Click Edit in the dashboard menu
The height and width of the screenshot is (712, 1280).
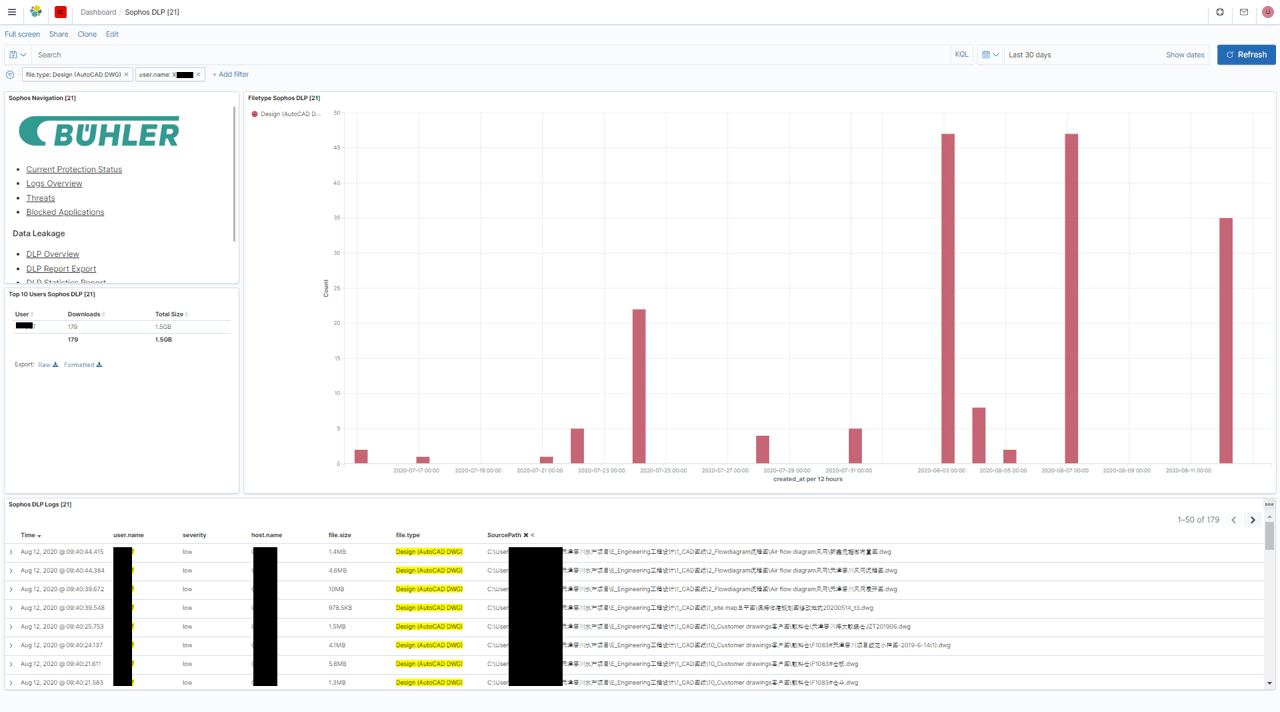(112, 34)
